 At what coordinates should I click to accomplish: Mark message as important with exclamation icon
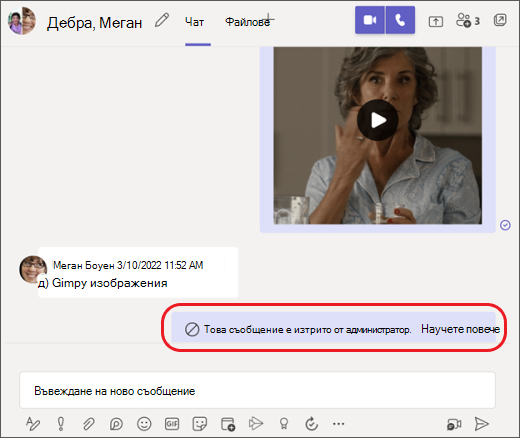(x=61, y=424)
